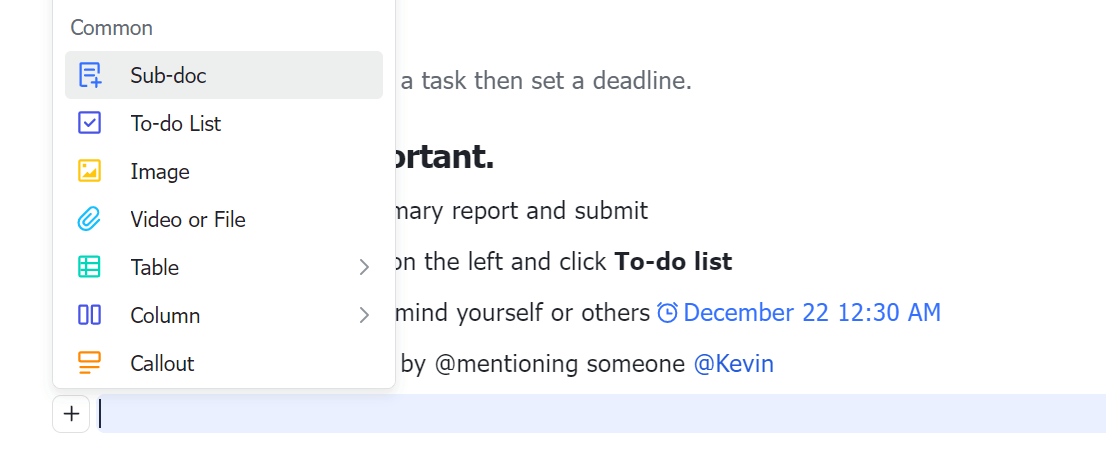Viewport: 1106px width, 449px height.
Task: Choose the Sub-doc menu entry label
Action: pos(168,75)
